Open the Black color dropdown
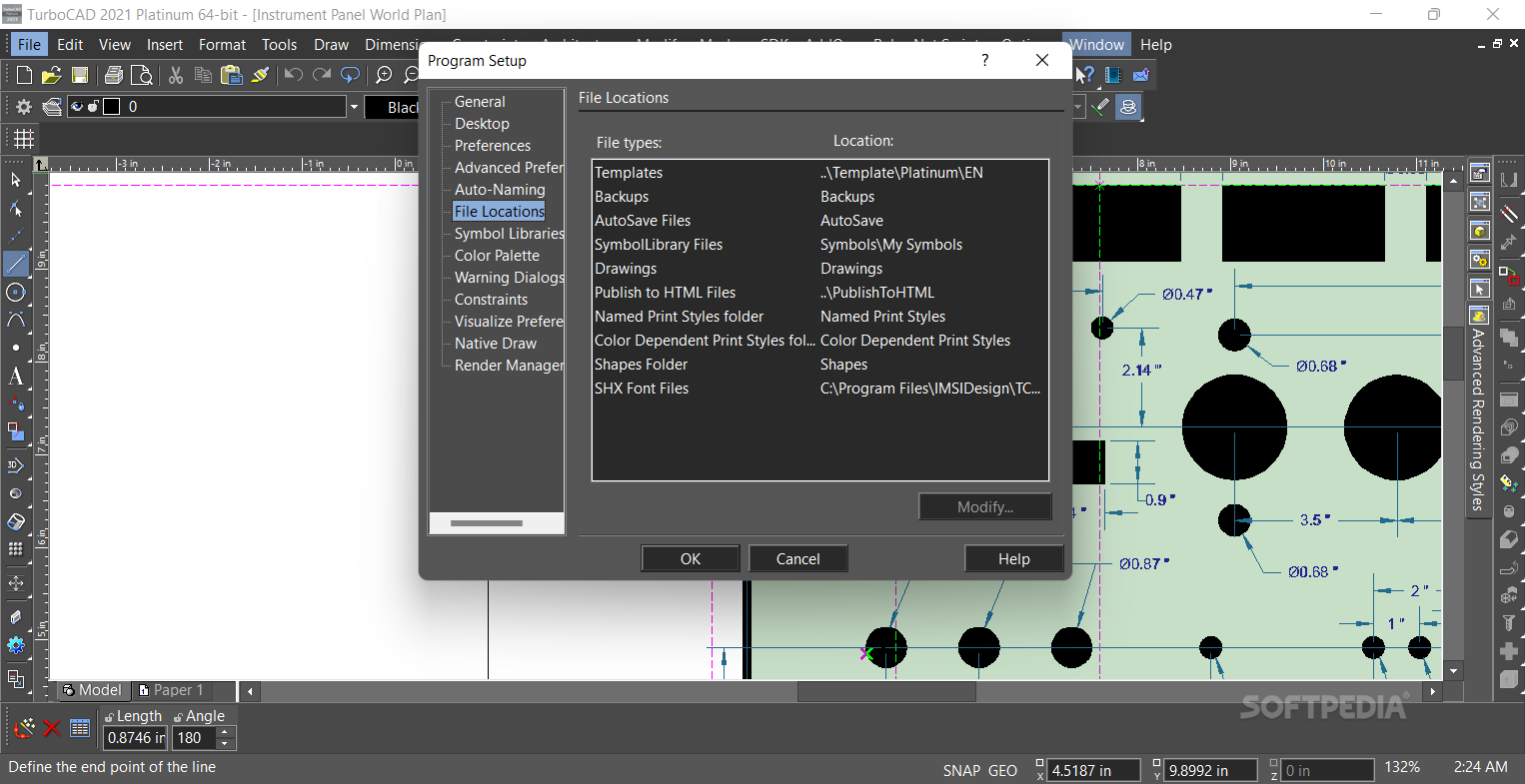 pyautogui.click(x=392, y=107)
